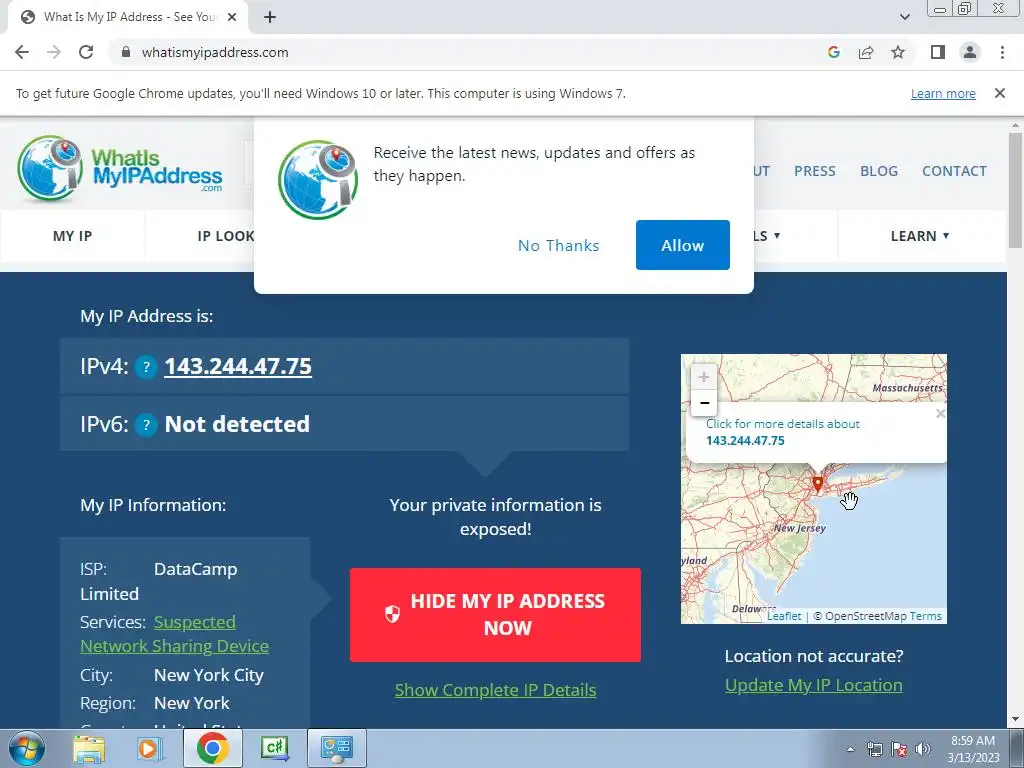1024x768 pixels.
Task: Click the IPv4 question mark help icon
Action: (146, 368)
